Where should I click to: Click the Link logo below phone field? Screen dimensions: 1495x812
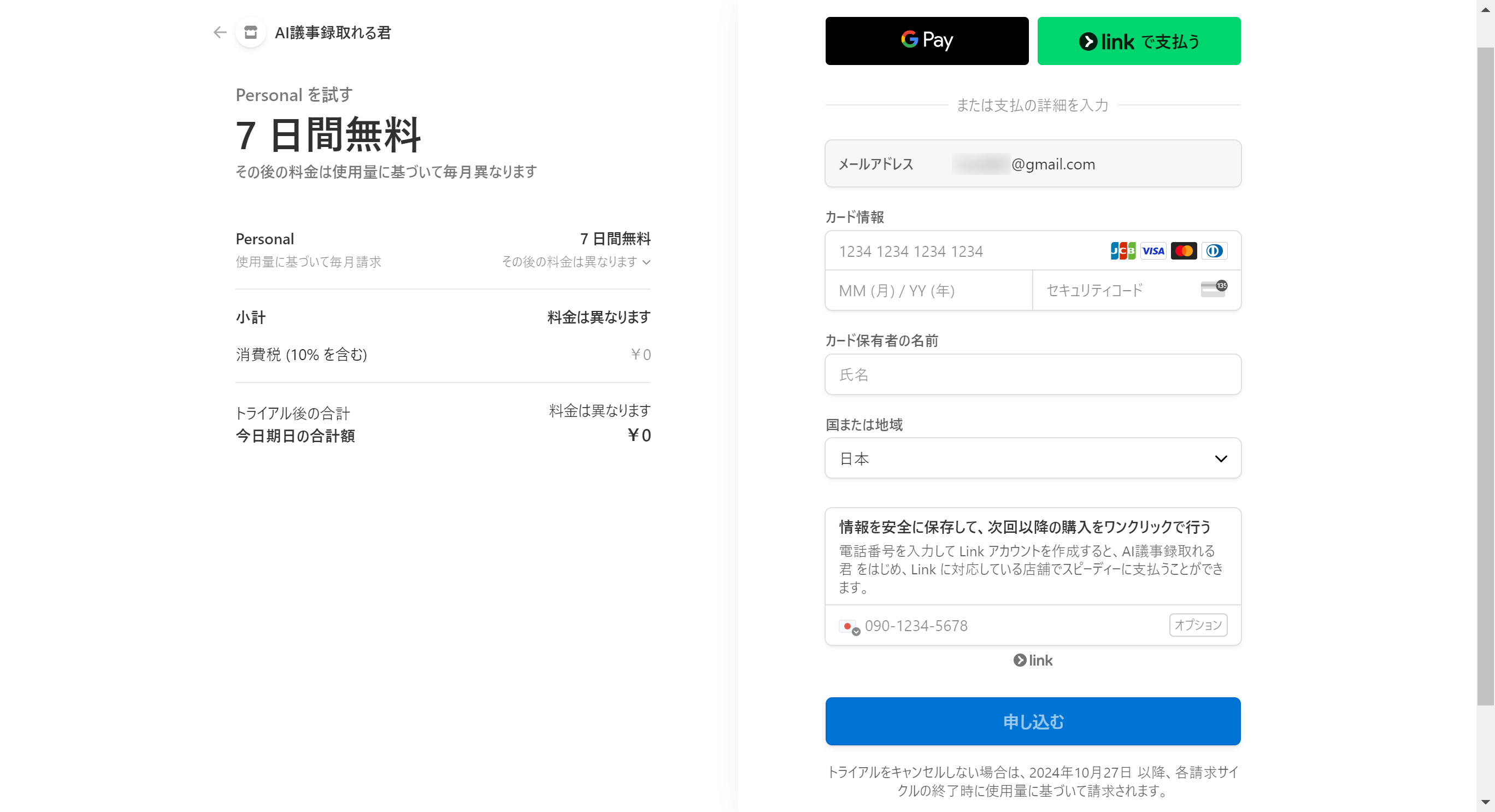(1032, 660)
